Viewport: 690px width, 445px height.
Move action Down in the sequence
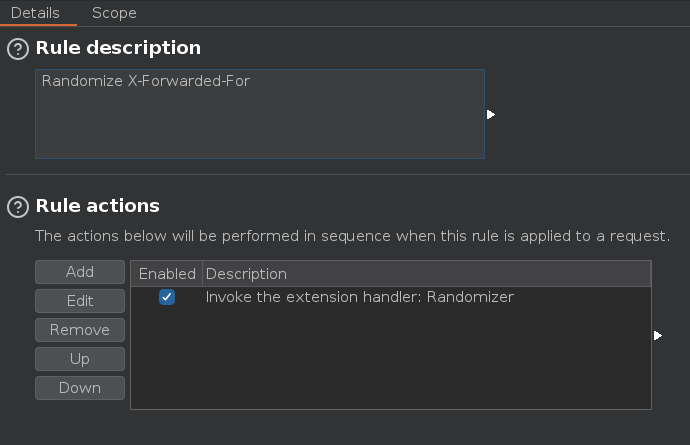(x=80, y=388)
